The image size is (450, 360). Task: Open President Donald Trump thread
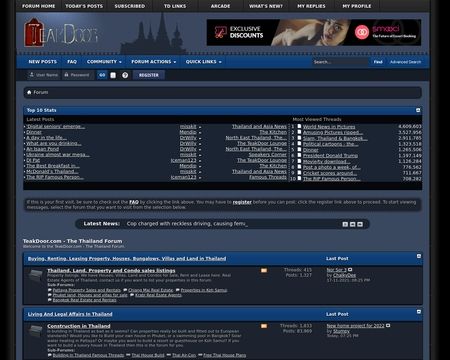click(330, 156)
